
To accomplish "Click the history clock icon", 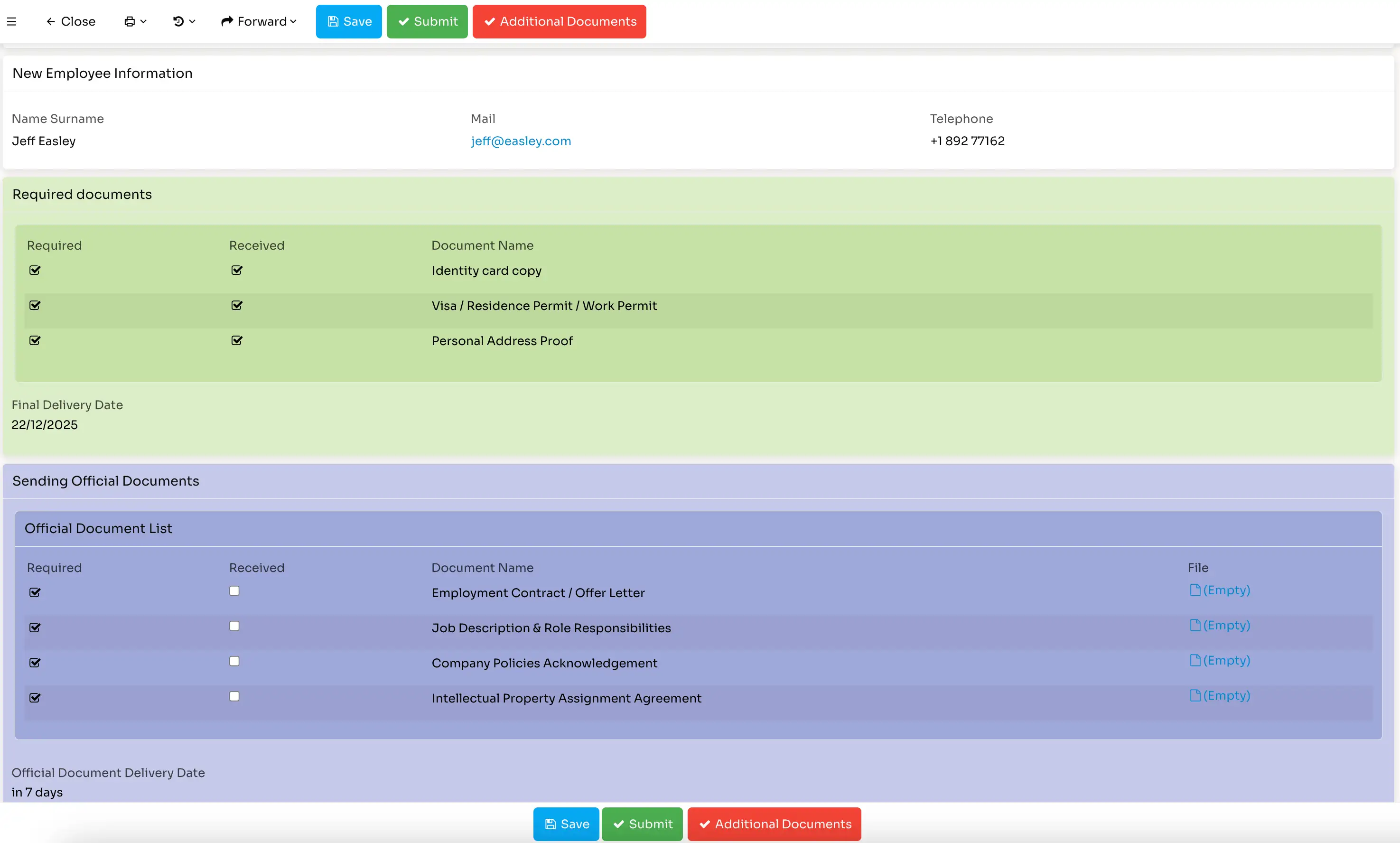I will pos(178,21).
